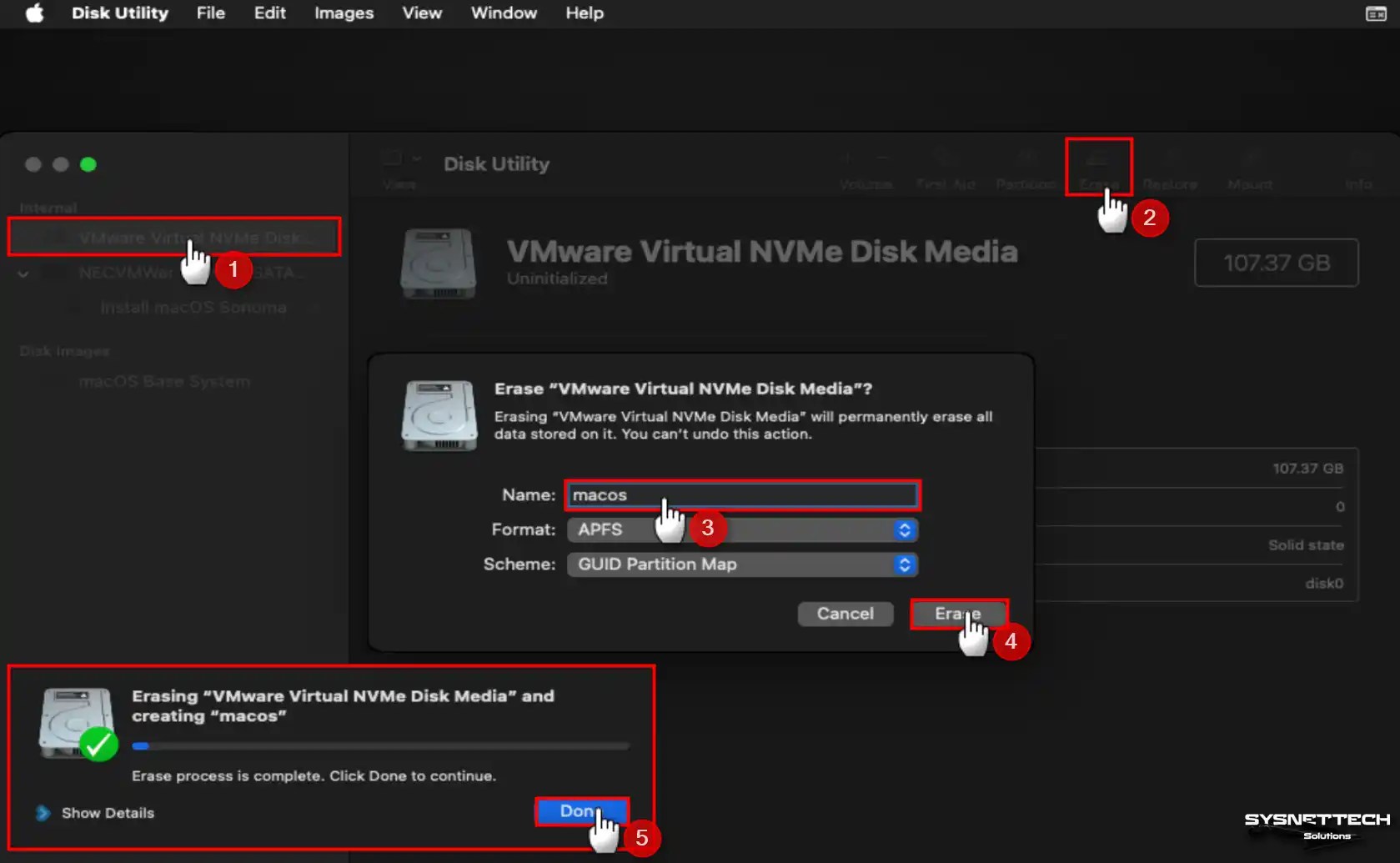Expand Show Details disclosure triangle
Image resolution: width=1400 pixels, height=863 pixels.
tap(43, 813)
